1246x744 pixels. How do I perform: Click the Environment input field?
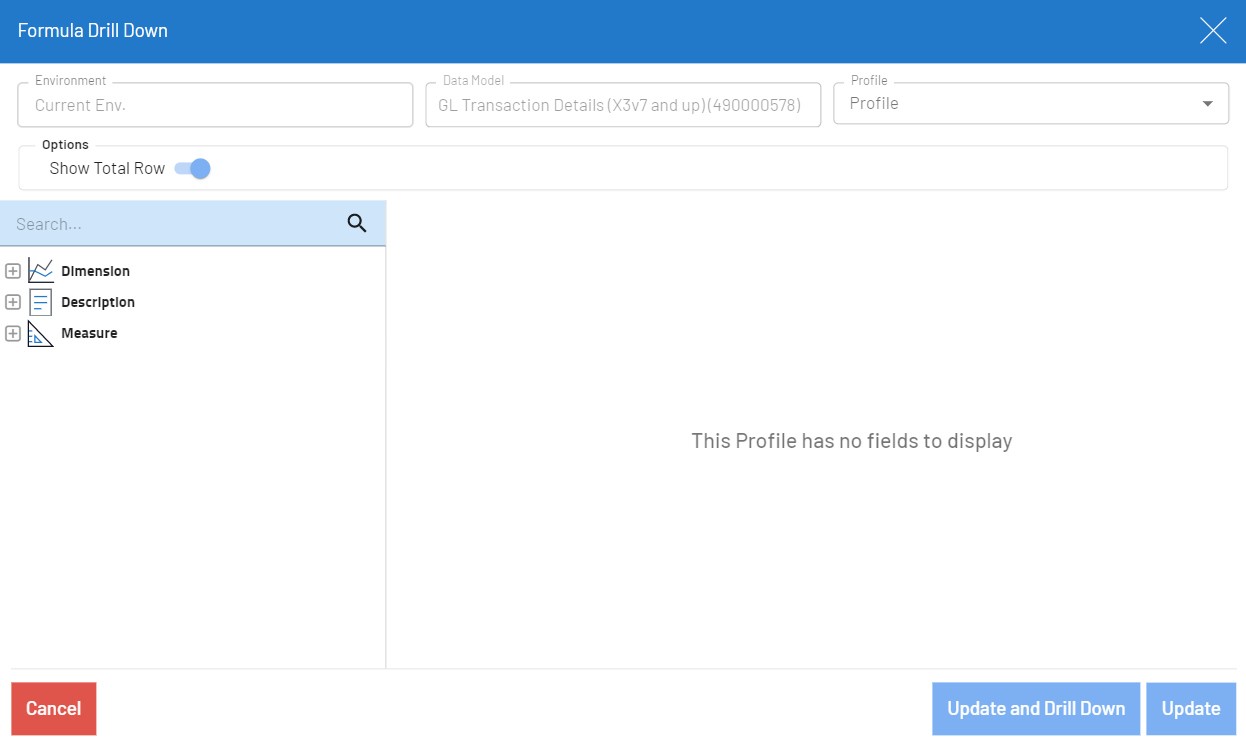point(215,105)
